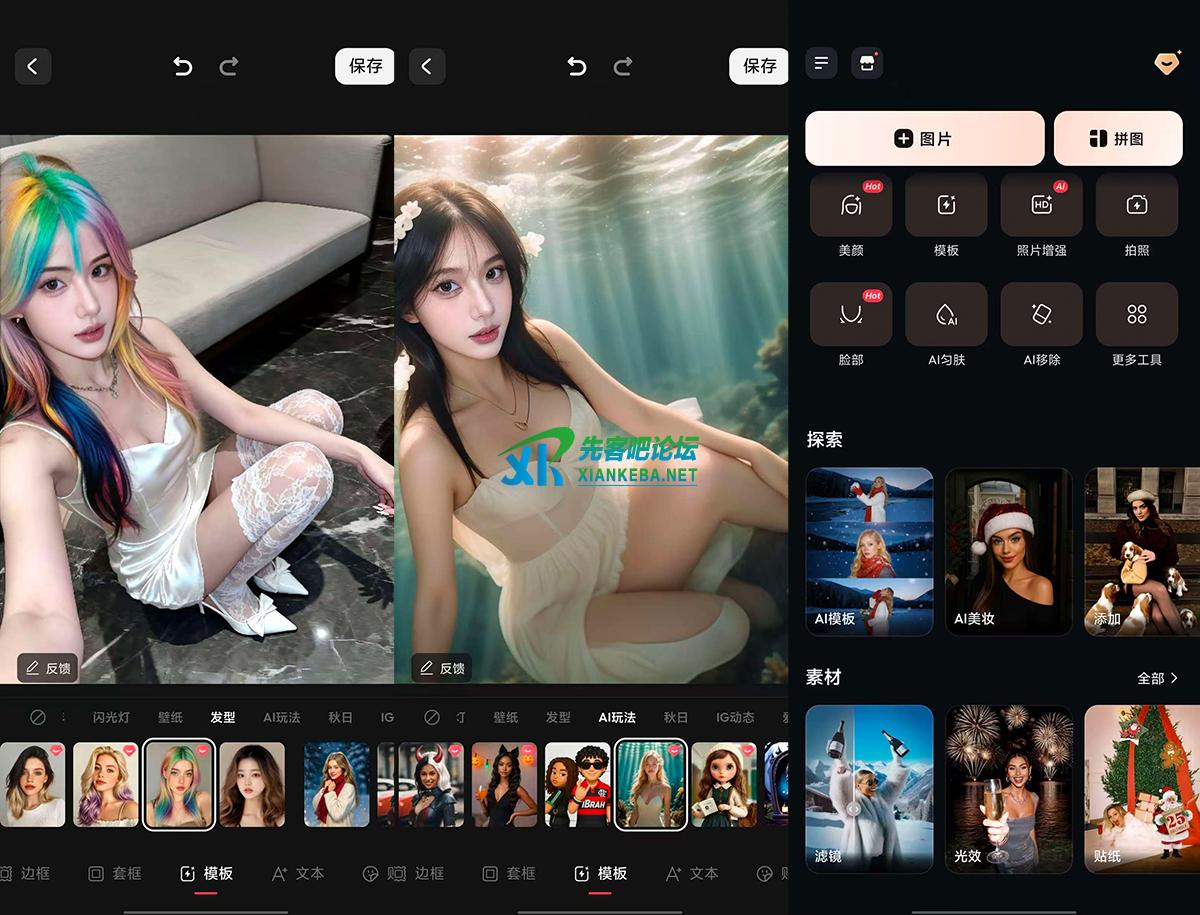Open 更多工具 more tools grid
This screenshot has height=915, width=1200.
coord(1136,314)
